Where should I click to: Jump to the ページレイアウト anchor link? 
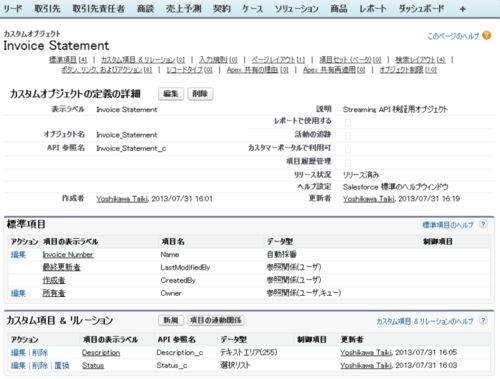pyautogui.click(x=278, y=60)
